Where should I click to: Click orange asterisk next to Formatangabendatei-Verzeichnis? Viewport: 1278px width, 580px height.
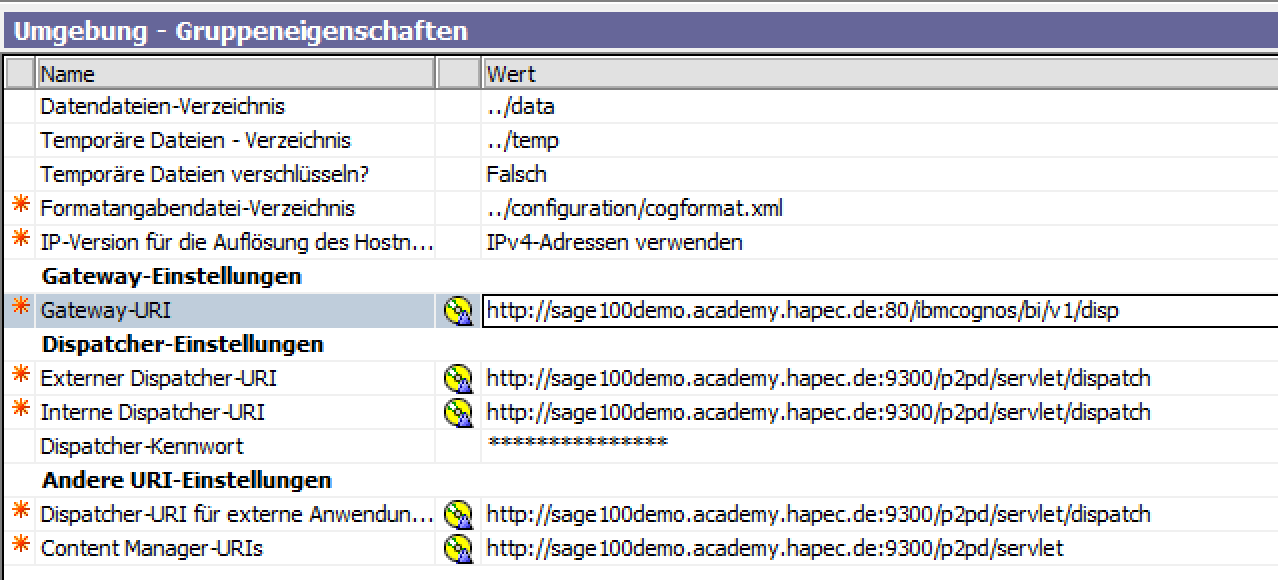click(20, 208)
